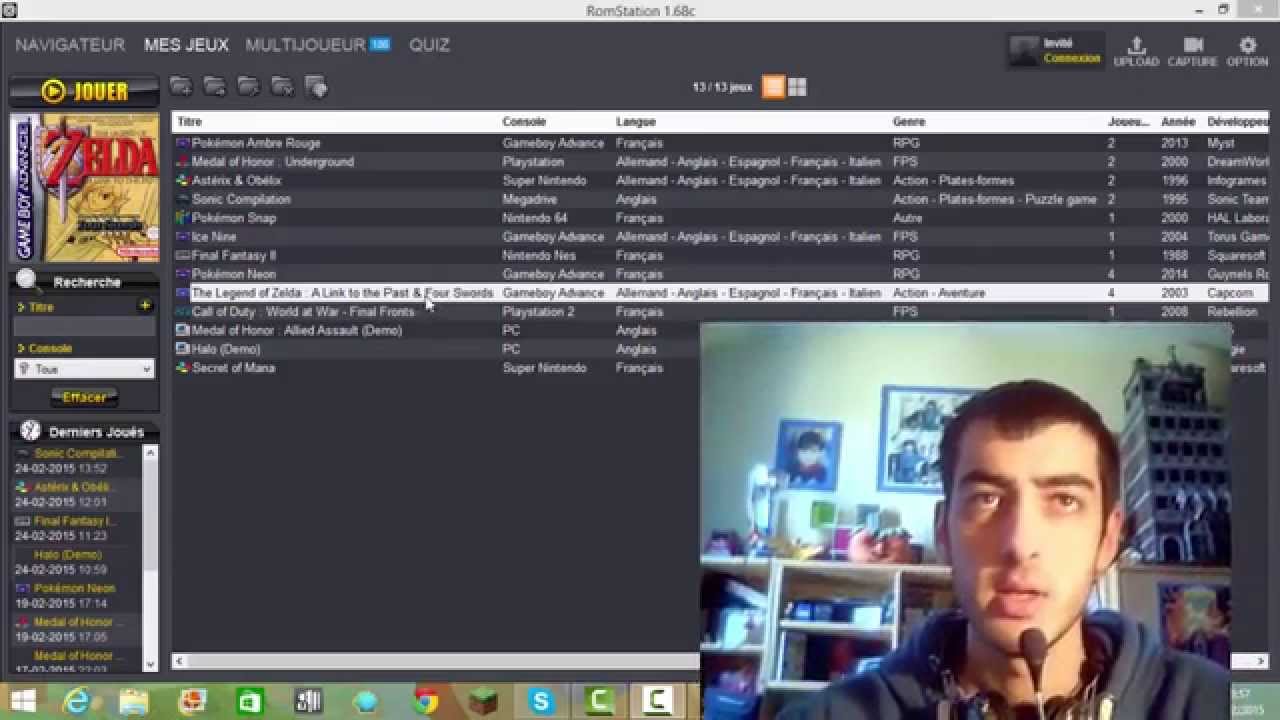
Task: Open the QUIZ tab
Action: tap(429, 45)
